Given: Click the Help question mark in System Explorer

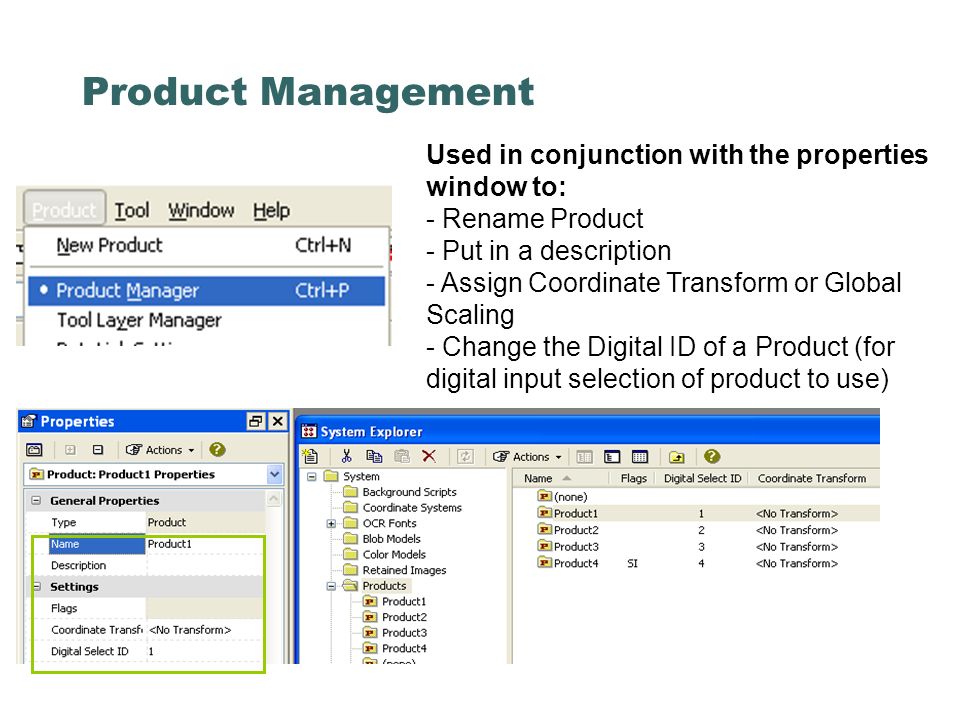Looking at the screenshot, I should tap(712, 456).
